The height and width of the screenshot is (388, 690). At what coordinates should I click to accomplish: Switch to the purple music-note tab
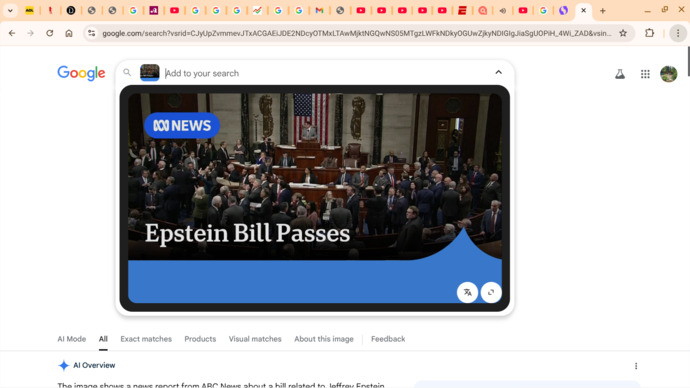[x=154, y=11]
